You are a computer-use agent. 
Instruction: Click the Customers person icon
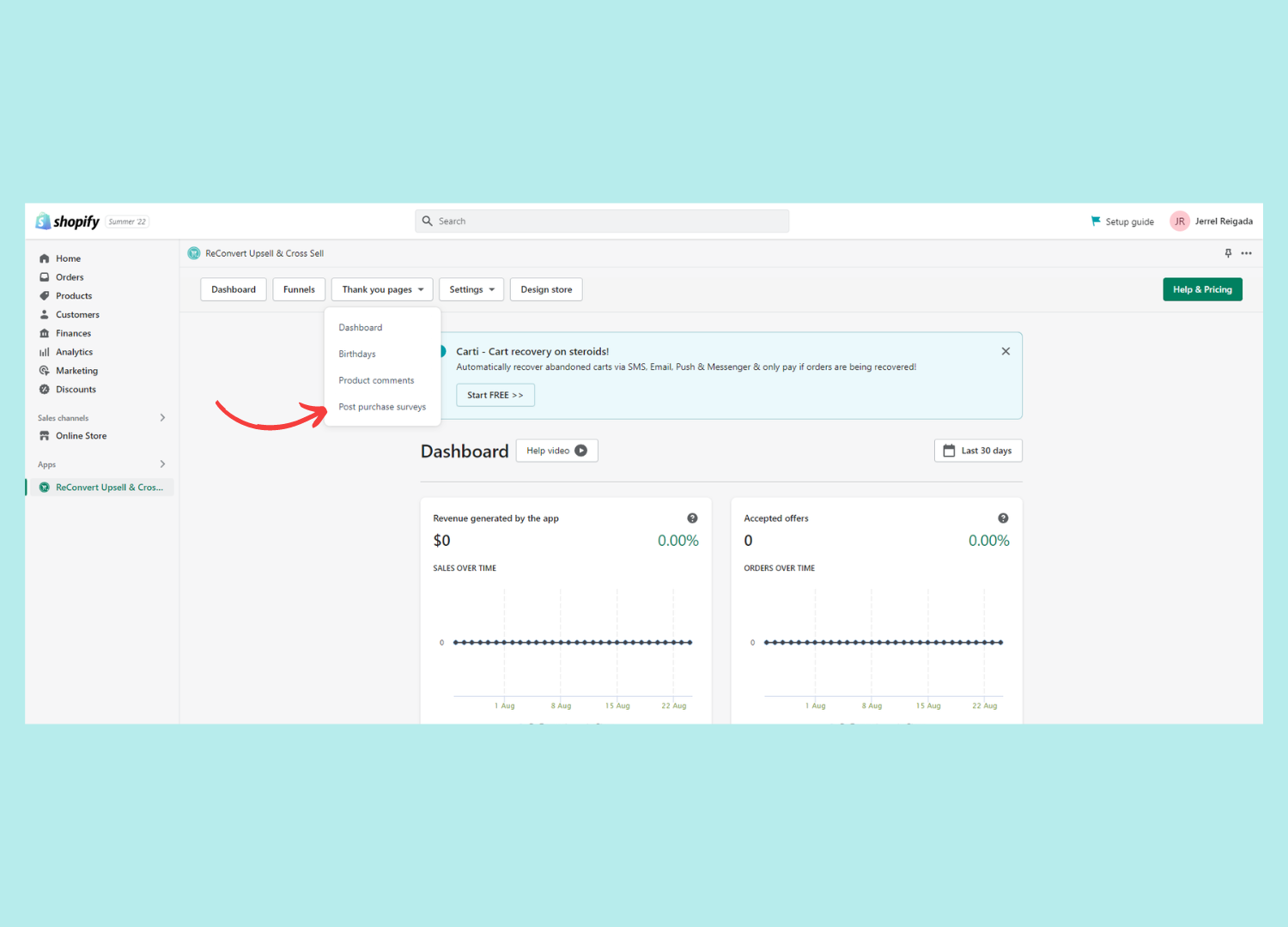point(45,315)
